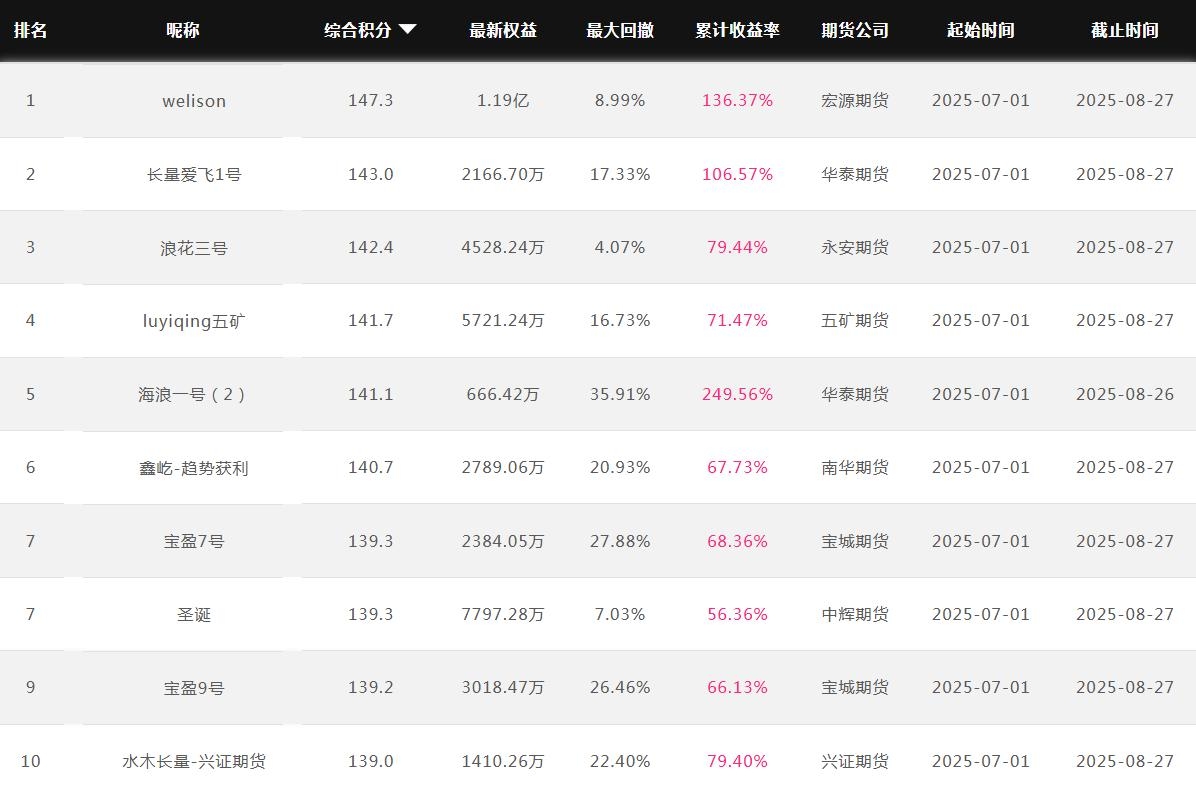Click the 68.36% return value
This screenshot has height=795, width=1196.
click(x=738, y=541)
